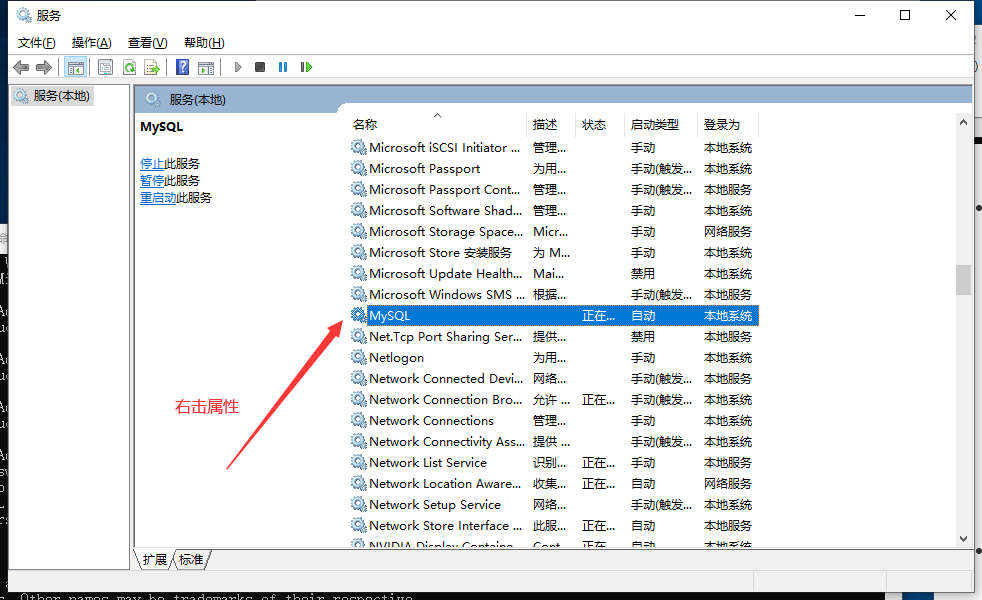The width and height of the screenshot is (982, 600).
Task: Select the MySQL service row
Action: (554, 315)
